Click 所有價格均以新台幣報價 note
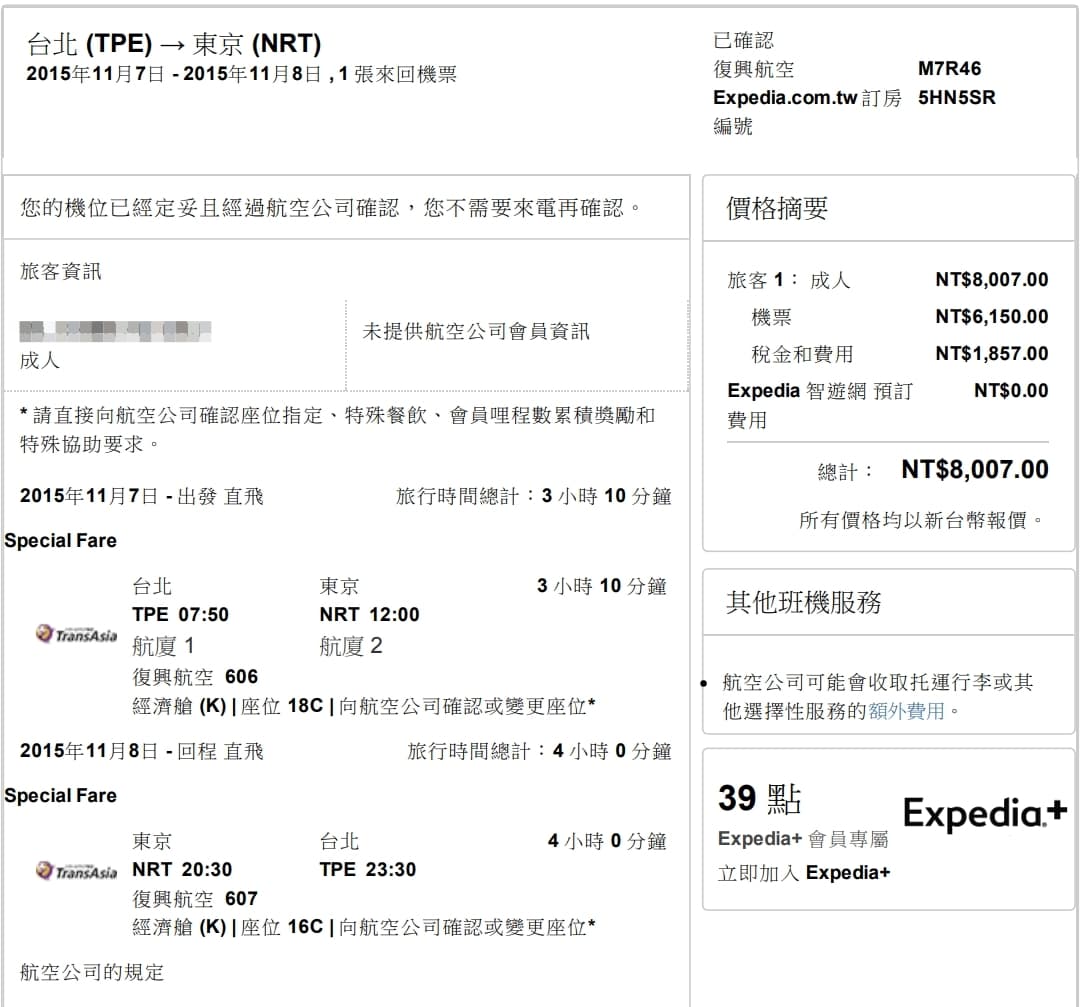Viewport: 1082px width, 1007px height. [x=921, y=520]
